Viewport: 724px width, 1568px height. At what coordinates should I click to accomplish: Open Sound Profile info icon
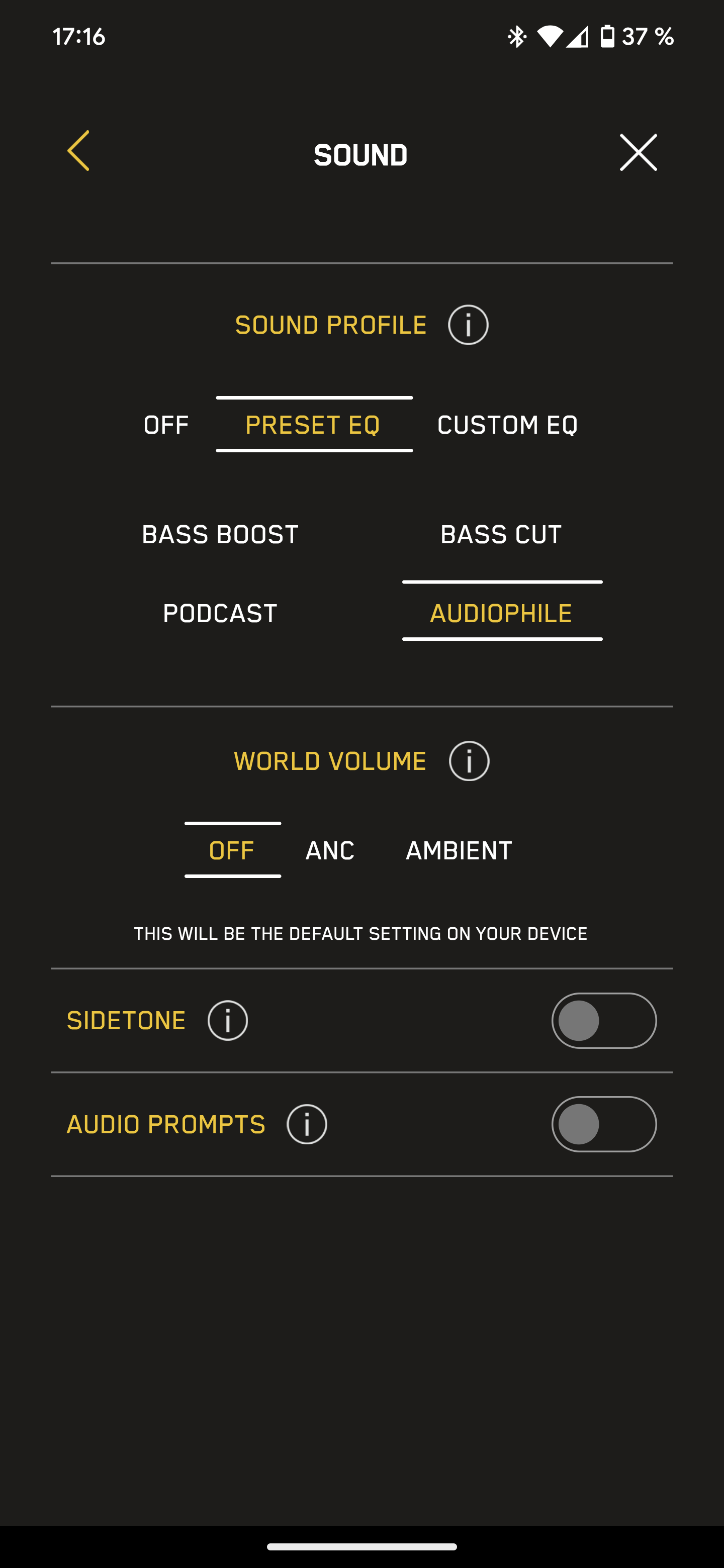[468, 325]
